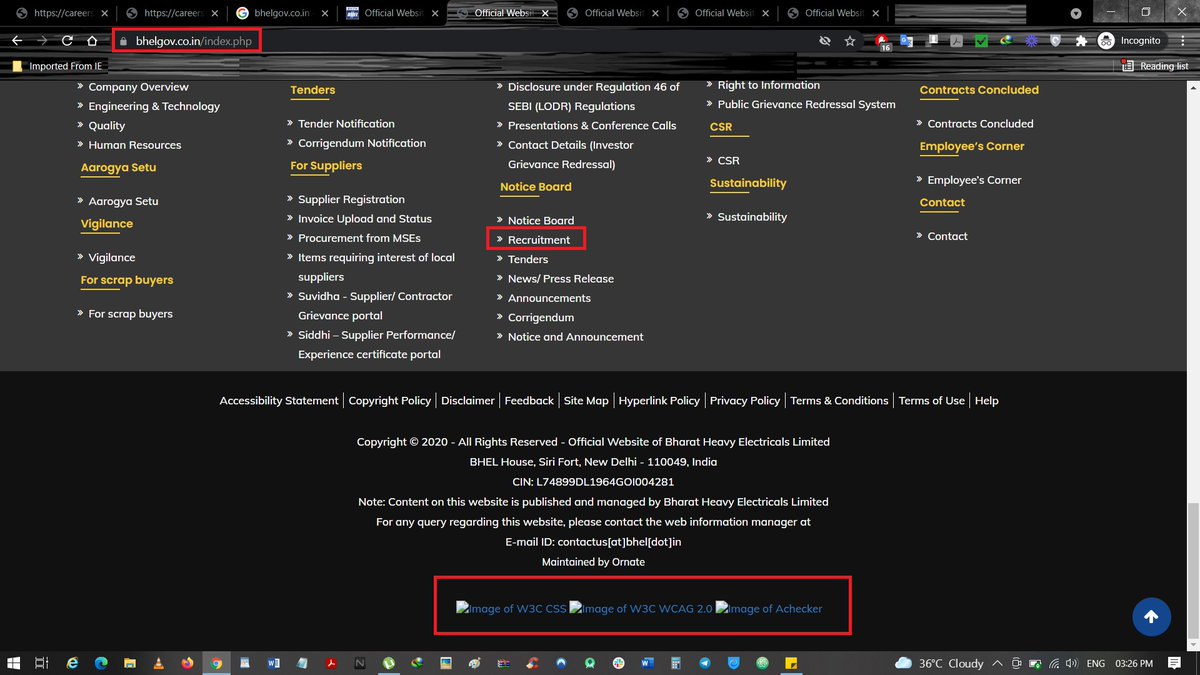Image resolution: width=1200 pixels, height=675 pixels.
Task: Open the Google Translate extension
Action: click(907, 41)
